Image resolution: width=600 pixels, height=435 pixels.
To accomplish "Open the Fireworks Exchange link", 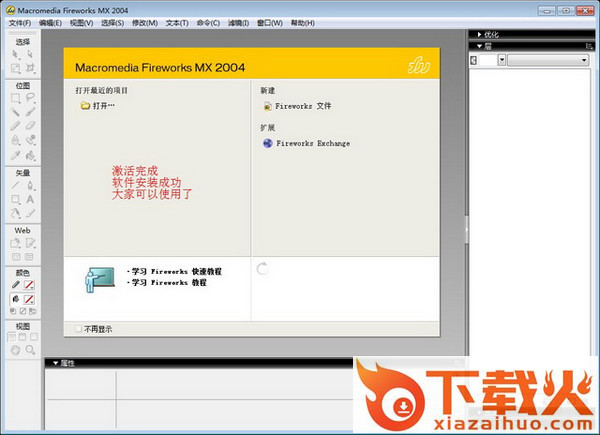I will tap(307, 143).
